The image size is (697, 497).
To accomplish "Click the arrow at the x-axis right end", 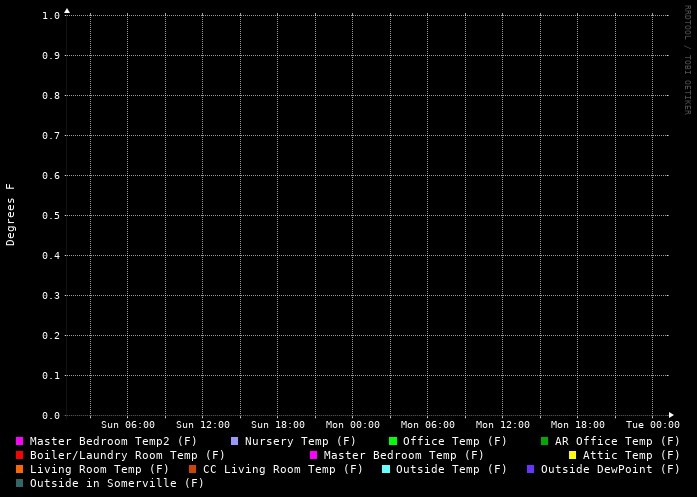I will (x=671, y=415).
